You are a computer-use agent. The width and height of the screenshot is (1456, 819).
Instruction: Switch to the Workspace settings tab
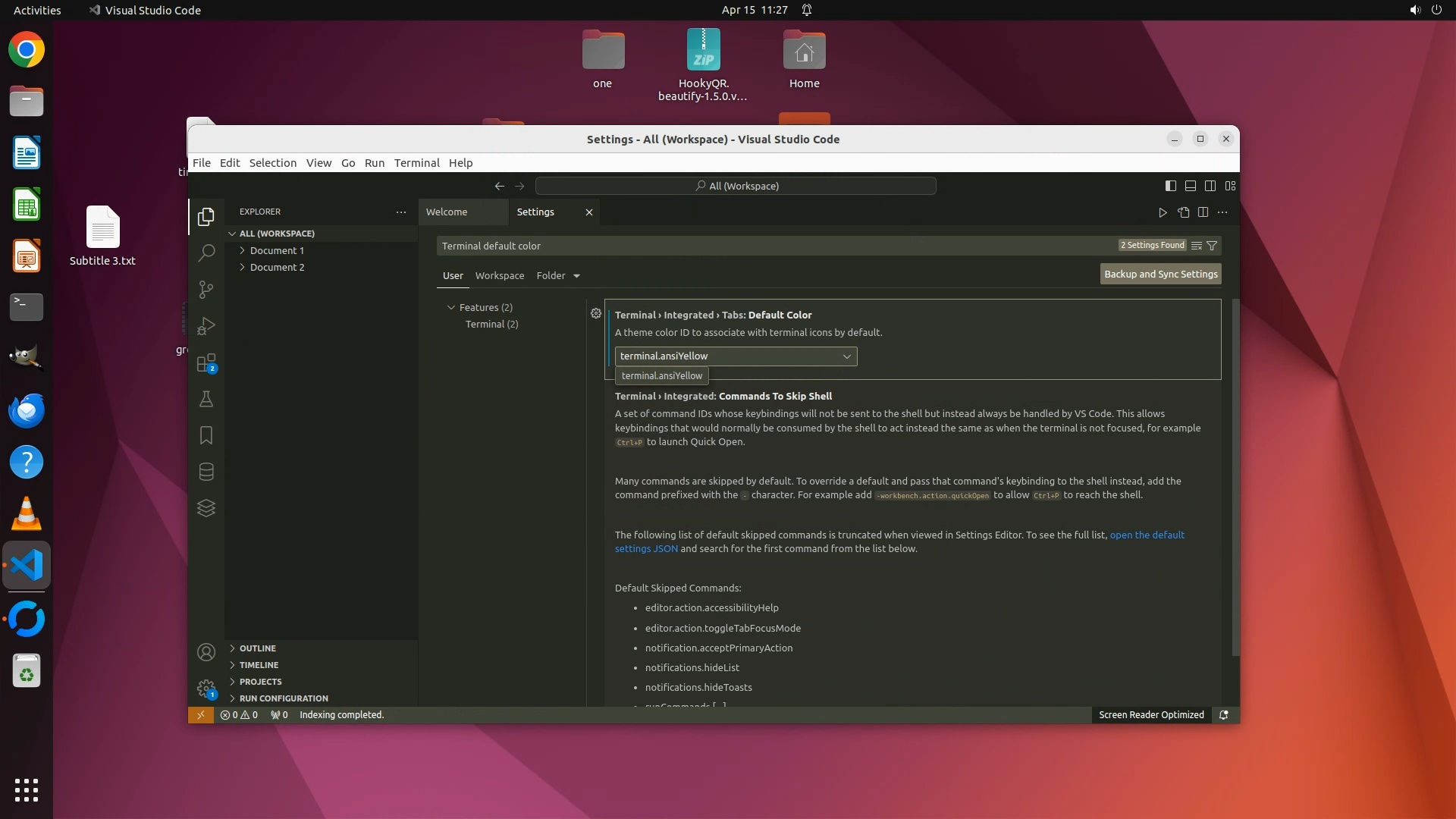click(499, 276)
